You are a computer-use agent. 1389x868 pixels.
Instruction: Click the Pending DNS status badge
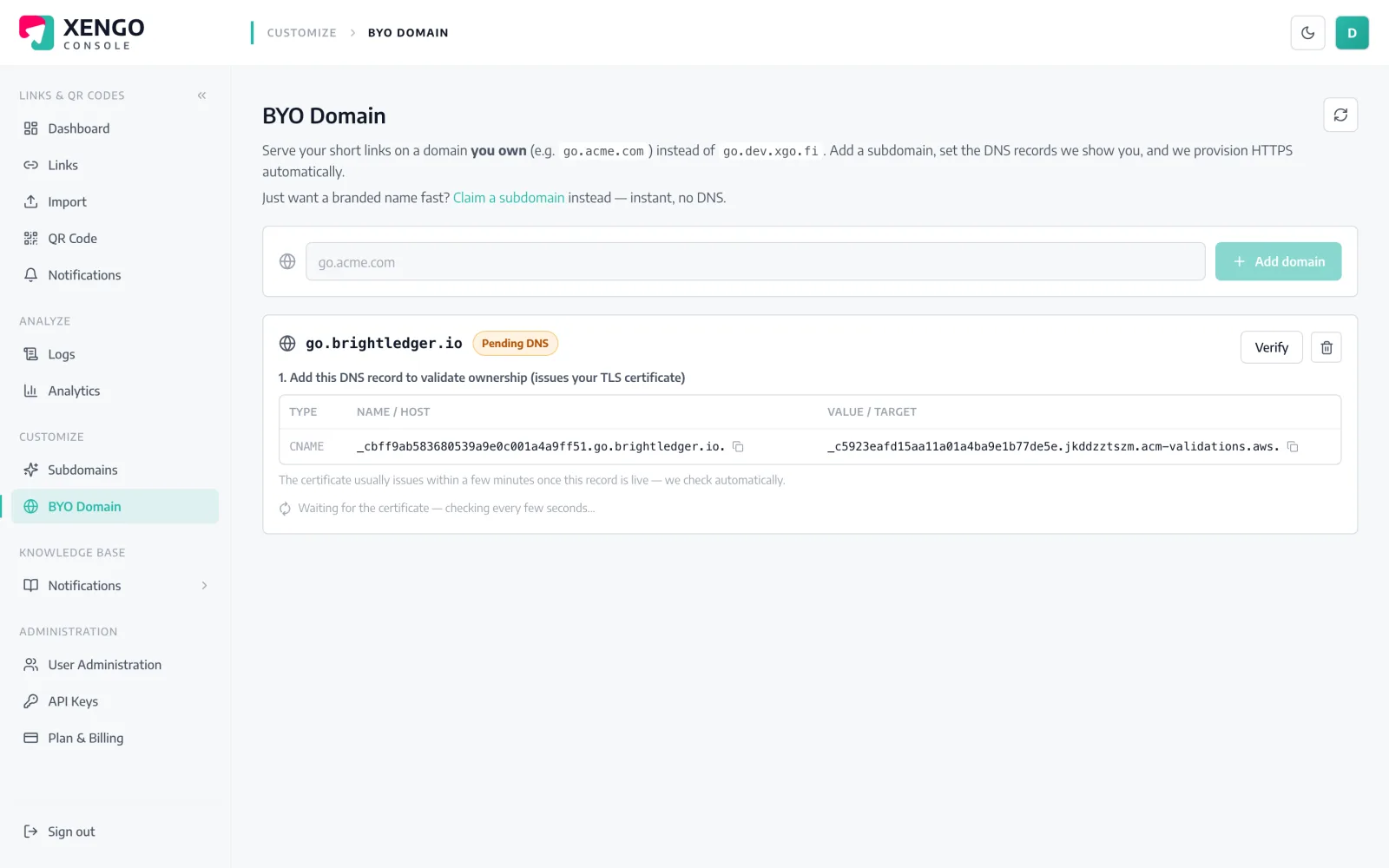(x=515, y=344)
